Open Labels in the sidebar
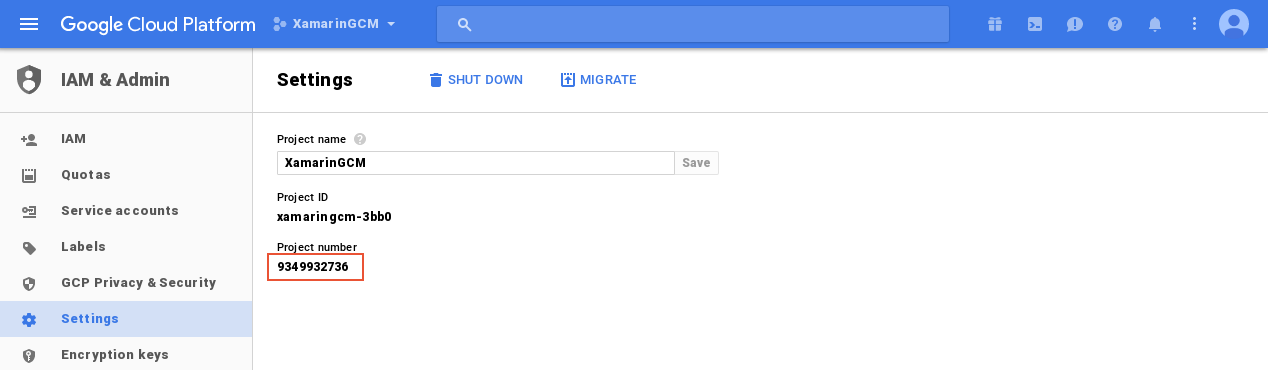The image size is (1268, 370). [126, 247]
